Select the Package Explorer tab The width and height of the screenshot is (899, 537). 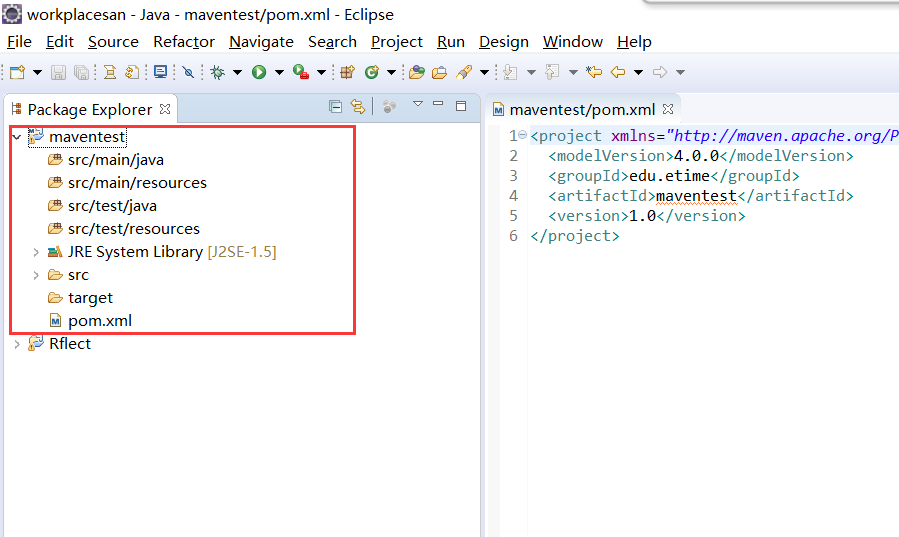90,109
